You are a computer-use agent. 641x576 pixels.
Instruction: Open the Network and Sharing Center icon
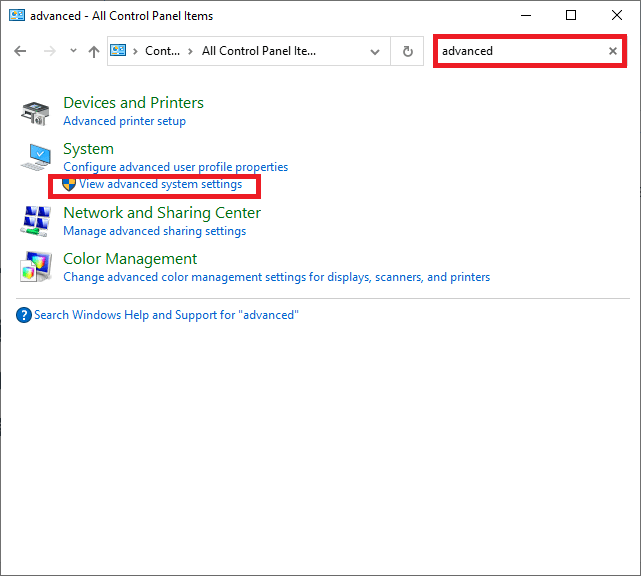[x=36, y=221]
